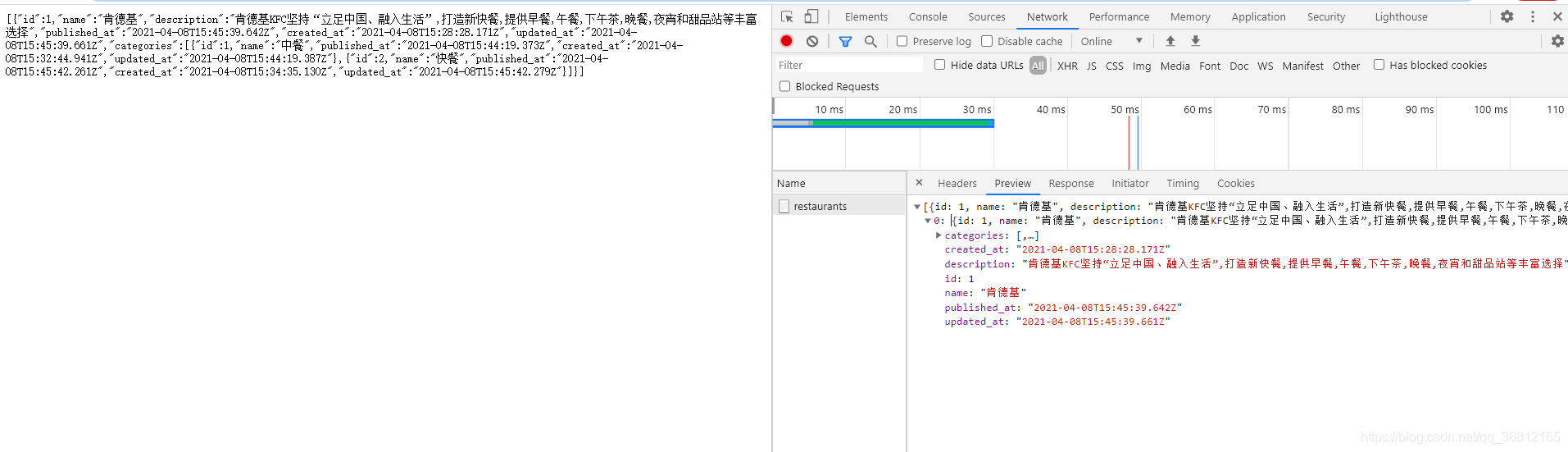Stop recording network log with red button
The width and height of the screenshot is (1568, 452).
(x=787, y=41)
